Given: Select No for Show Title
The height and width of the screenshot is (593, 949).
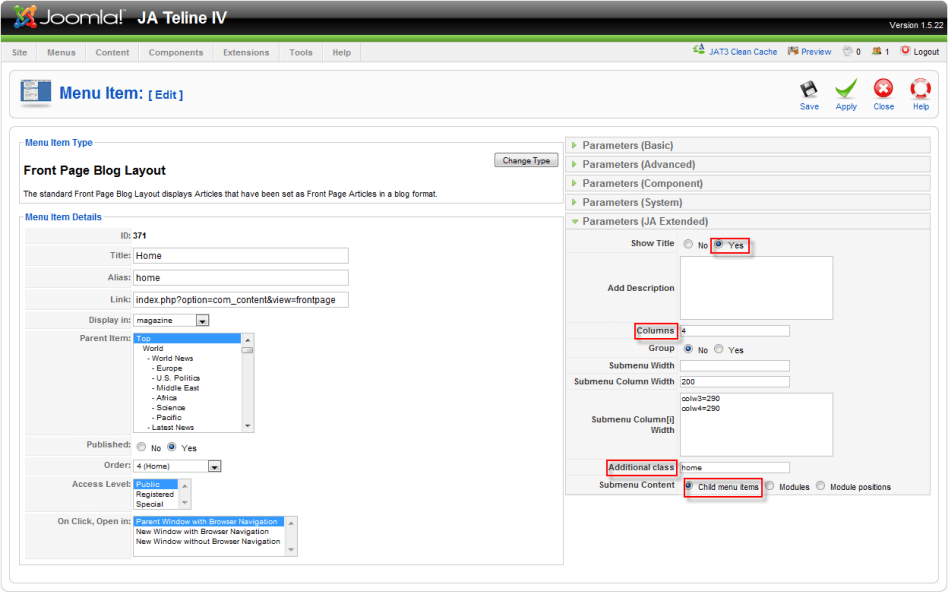Looking at the screenshot, I should point(688,244).
